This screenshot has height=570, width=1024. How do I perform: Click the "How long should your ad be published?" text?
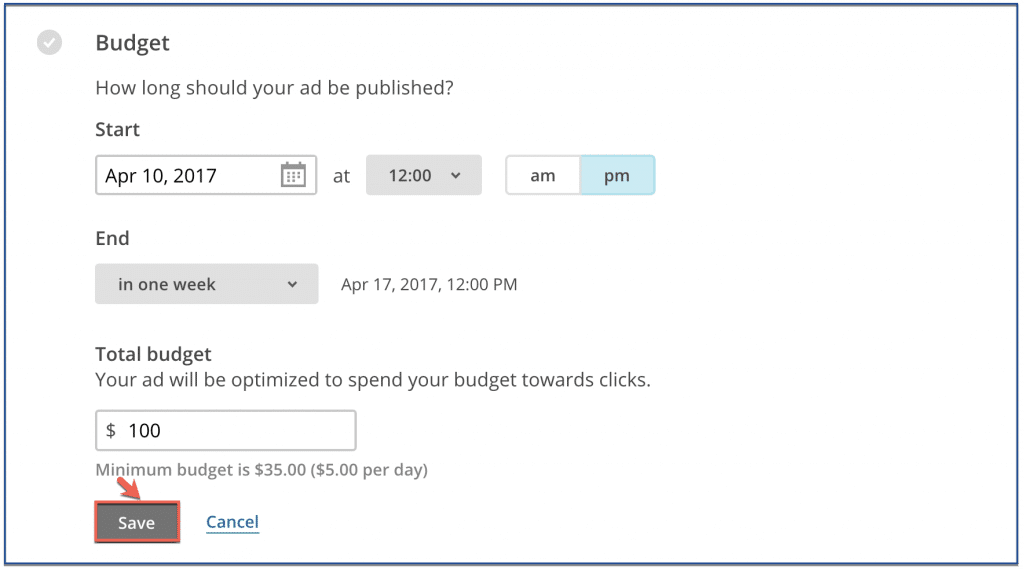(x=274, y=87)
